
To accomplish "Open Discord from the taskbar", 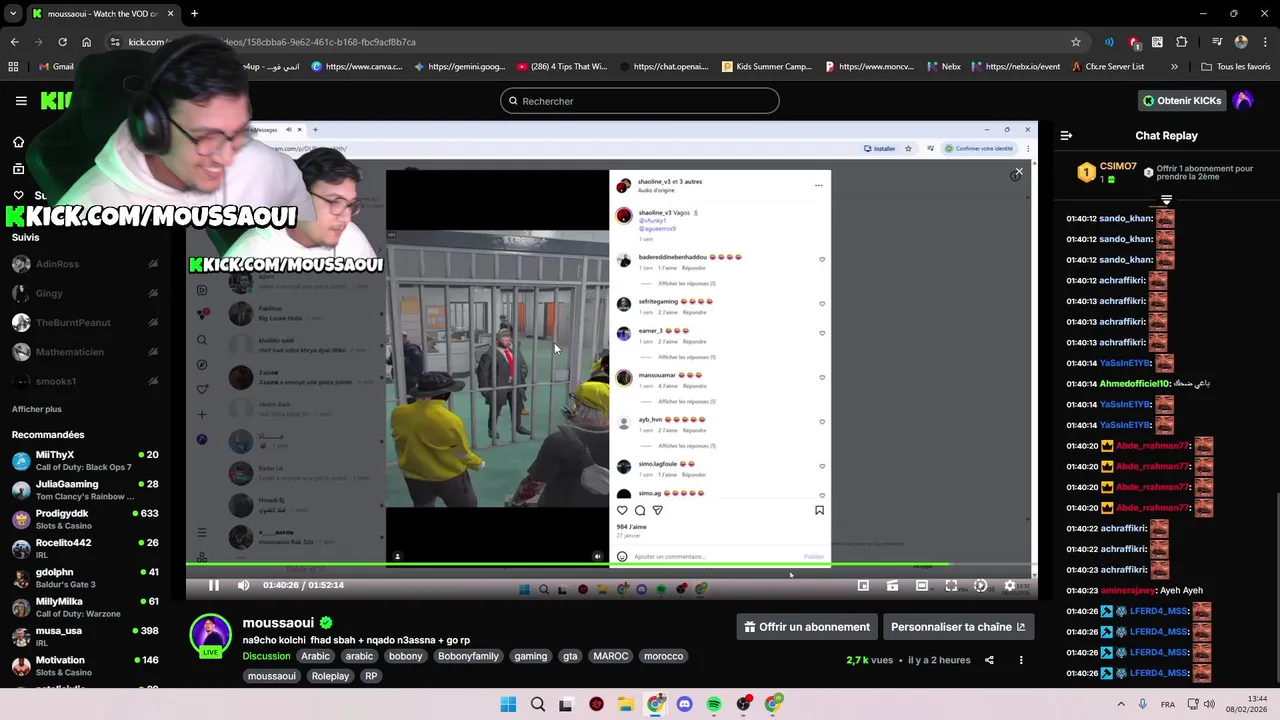I will tap(684, 704).
